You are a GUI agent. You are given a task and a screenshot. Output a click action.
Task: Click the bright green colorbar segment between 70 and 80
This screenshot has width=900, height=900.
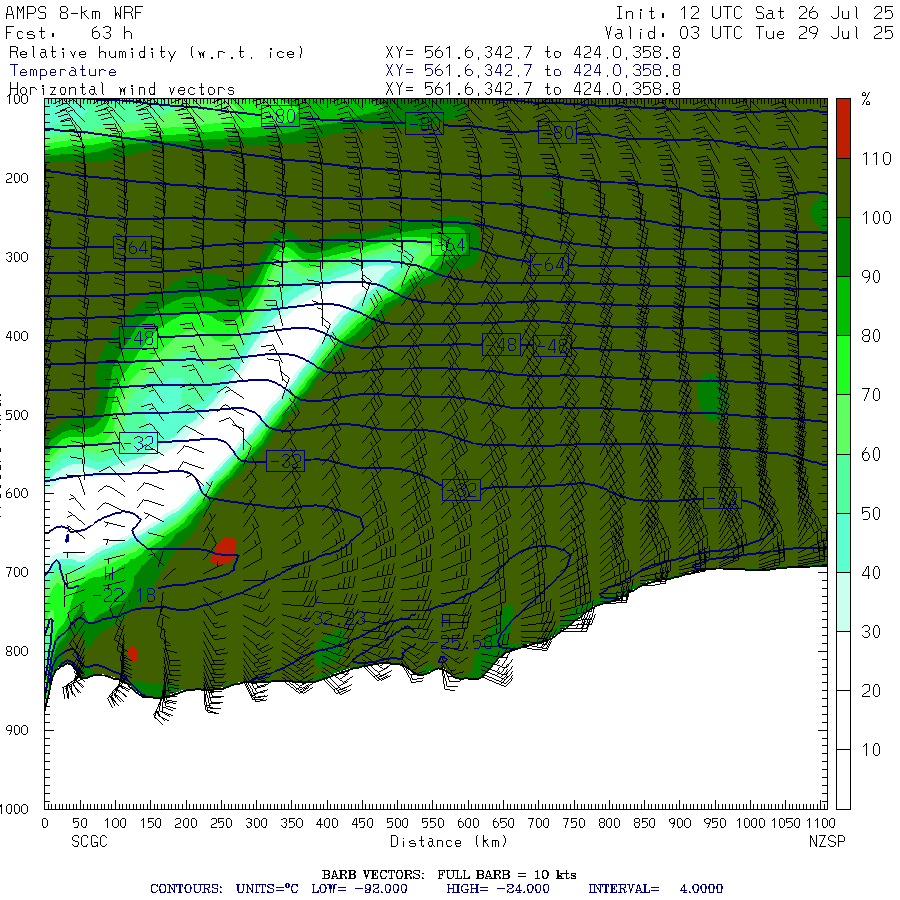pos(843,366)
